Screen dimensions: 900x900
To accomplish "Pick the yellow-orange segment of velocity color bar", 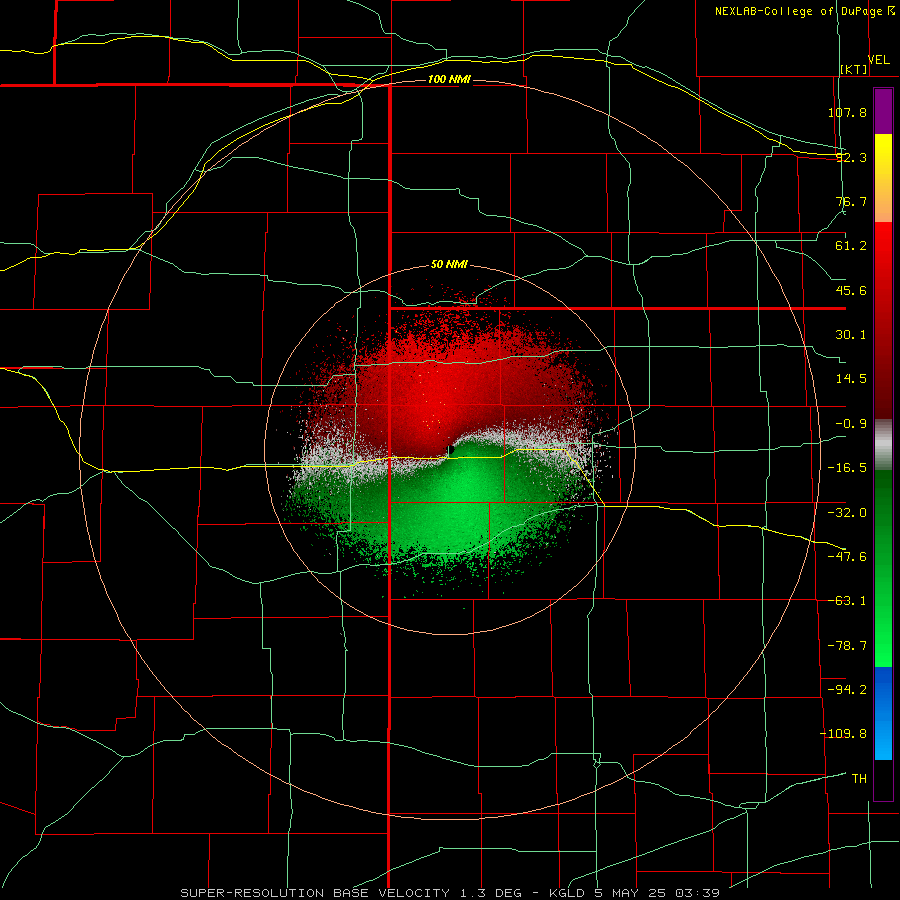I will click(x=883, y=178).
